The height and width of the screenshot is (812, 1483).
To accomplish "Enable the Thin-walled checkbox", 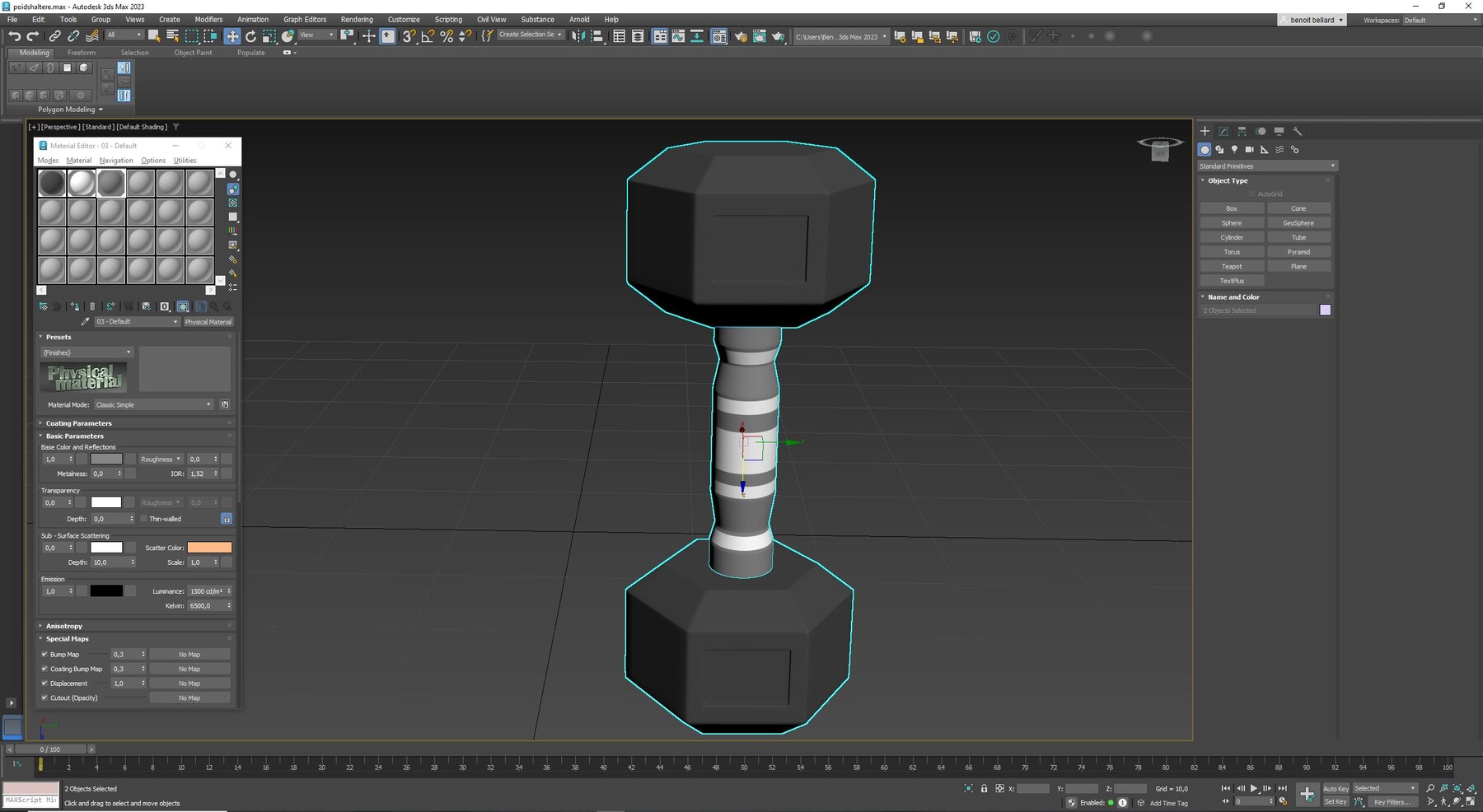I will 144,519.
